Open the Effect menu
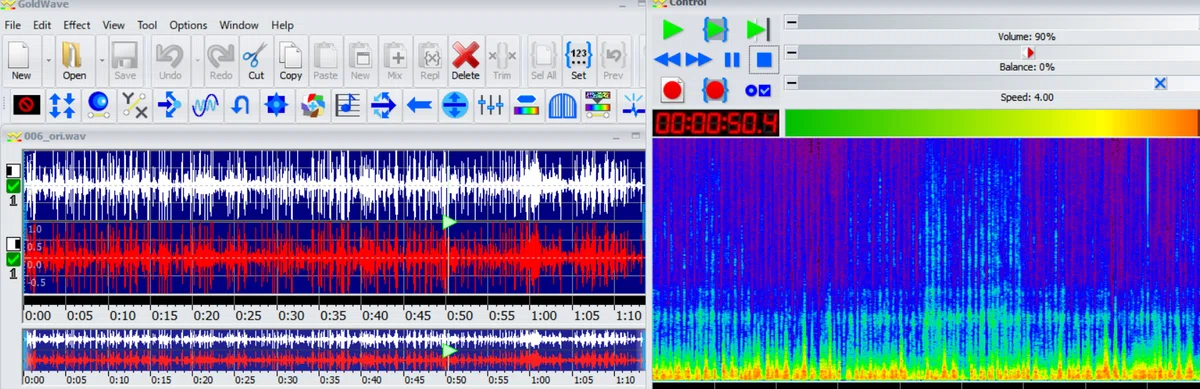This screenshot has height=389, width=1200. (77, 25)
